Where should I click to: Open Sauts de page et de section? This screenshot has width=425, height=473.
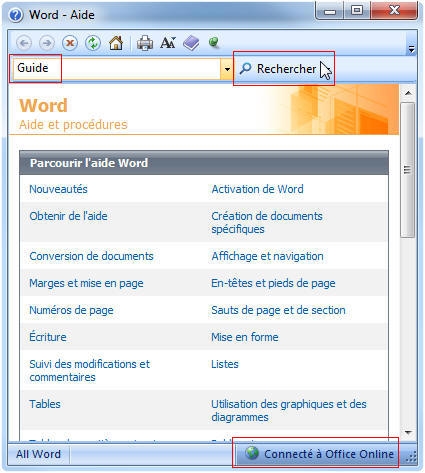(x=278, y=310)
